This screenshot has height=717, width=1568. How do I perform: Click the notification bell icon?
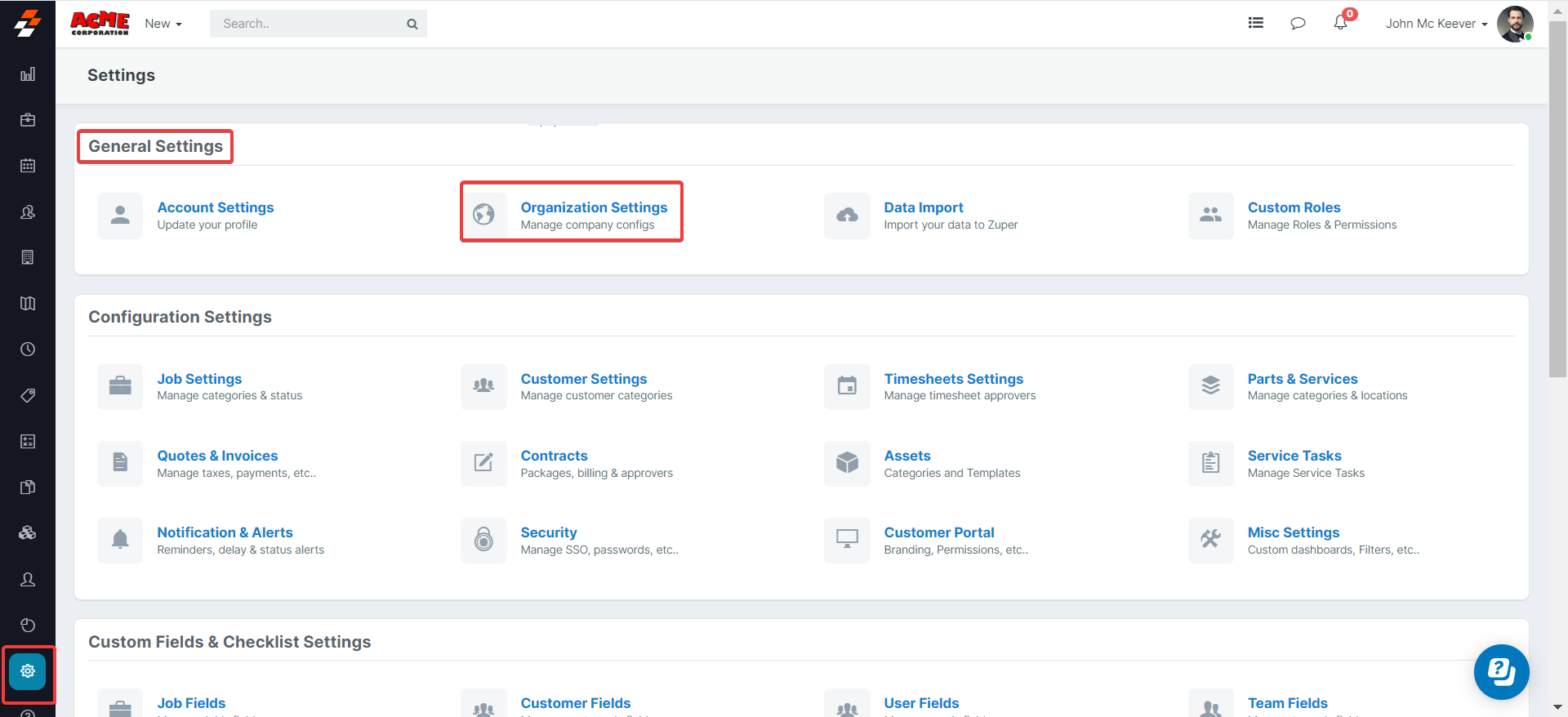point(1340,23)
